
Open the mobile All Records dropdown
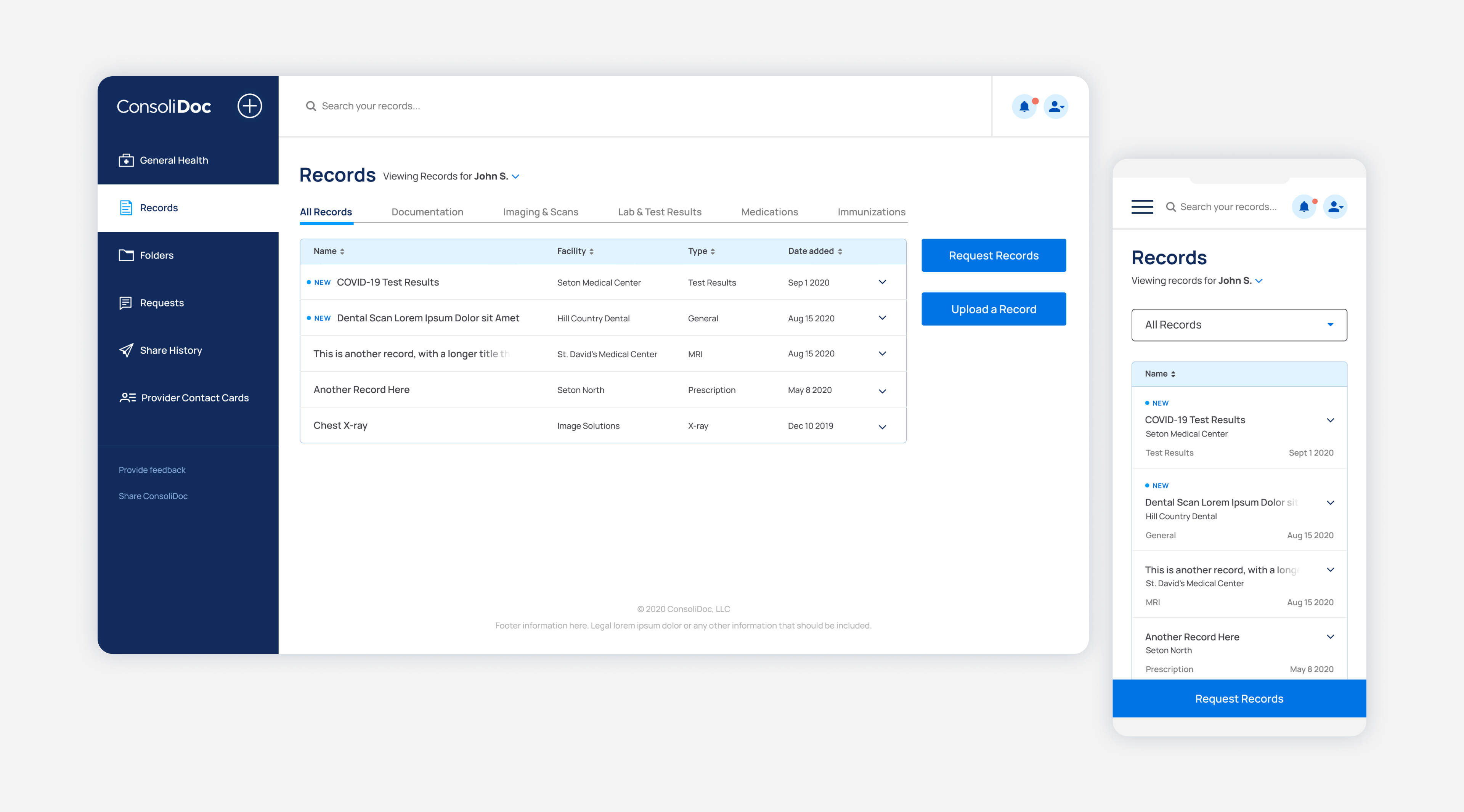tap(1238, 325)
